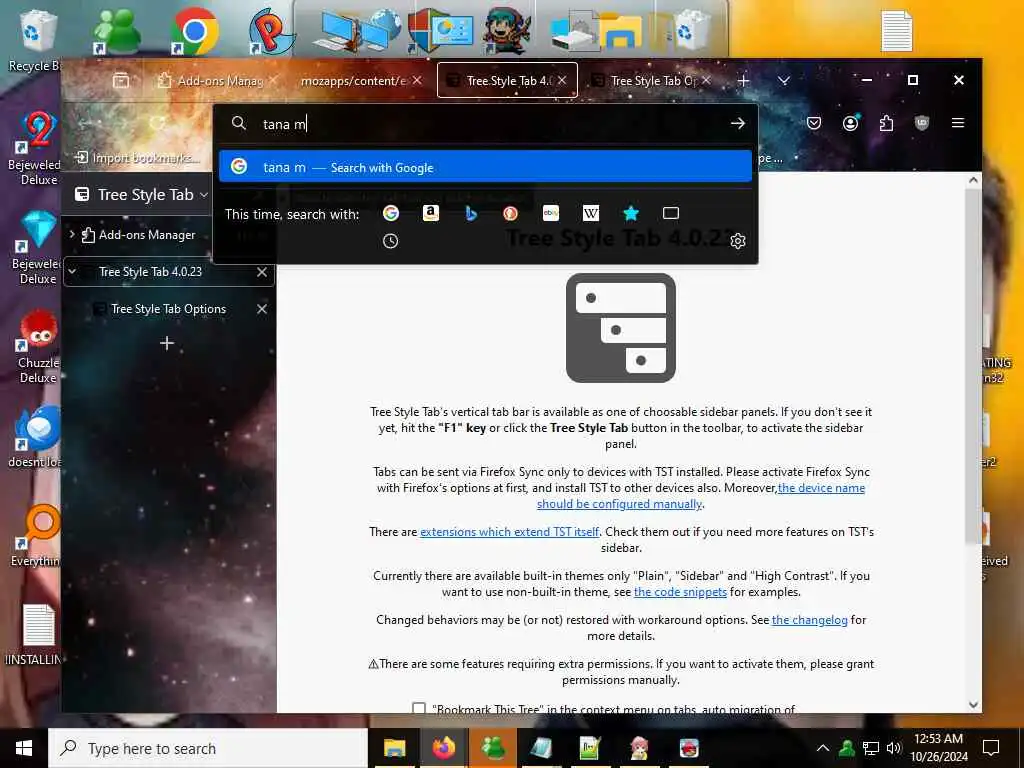Open a new tab with plus in tab strip

[x=743, y=80]
